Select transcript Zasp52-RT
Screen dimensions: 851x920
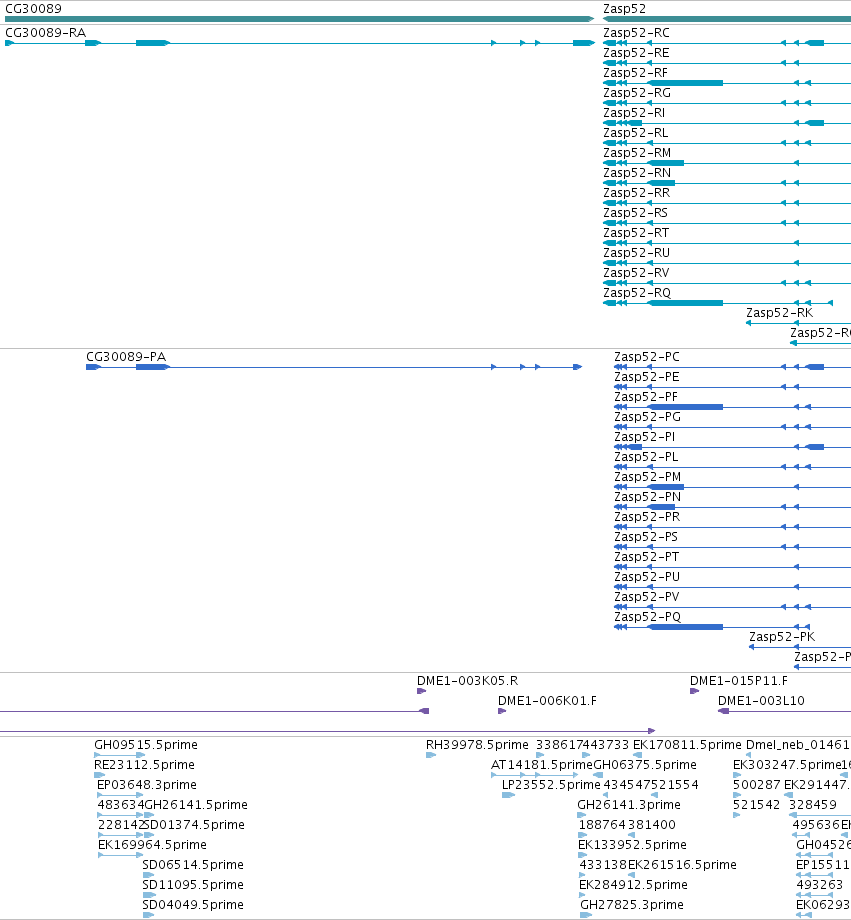pyautogui.click(x=636, y=232)
